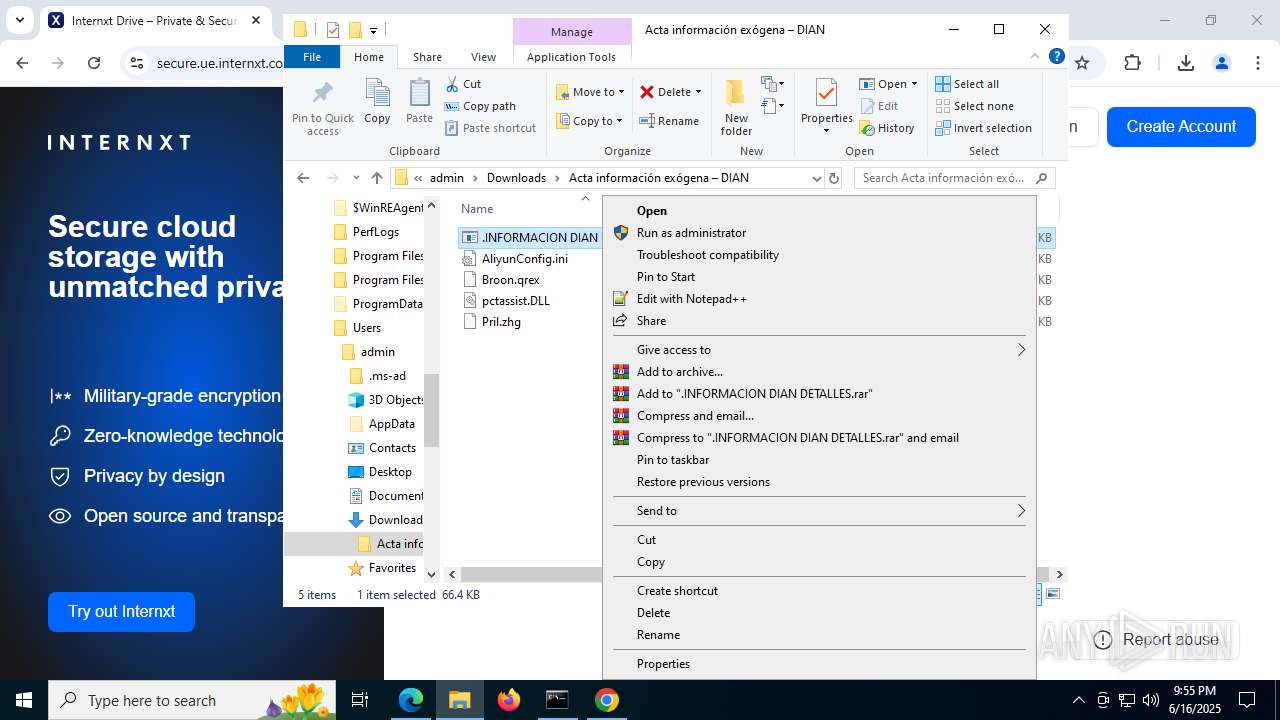This screenshot has width=1280, height=720.
Task: Bookmark this page star icon
Action: tap(1081, 63)
